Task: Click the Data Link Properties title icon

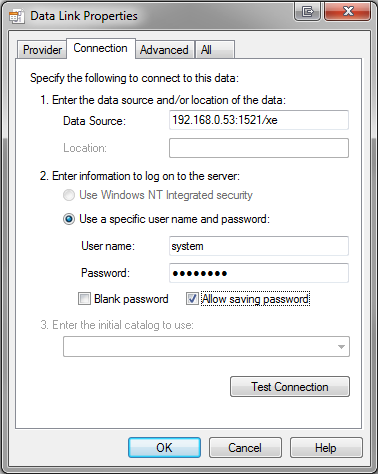Action: (x=16, y=17)
